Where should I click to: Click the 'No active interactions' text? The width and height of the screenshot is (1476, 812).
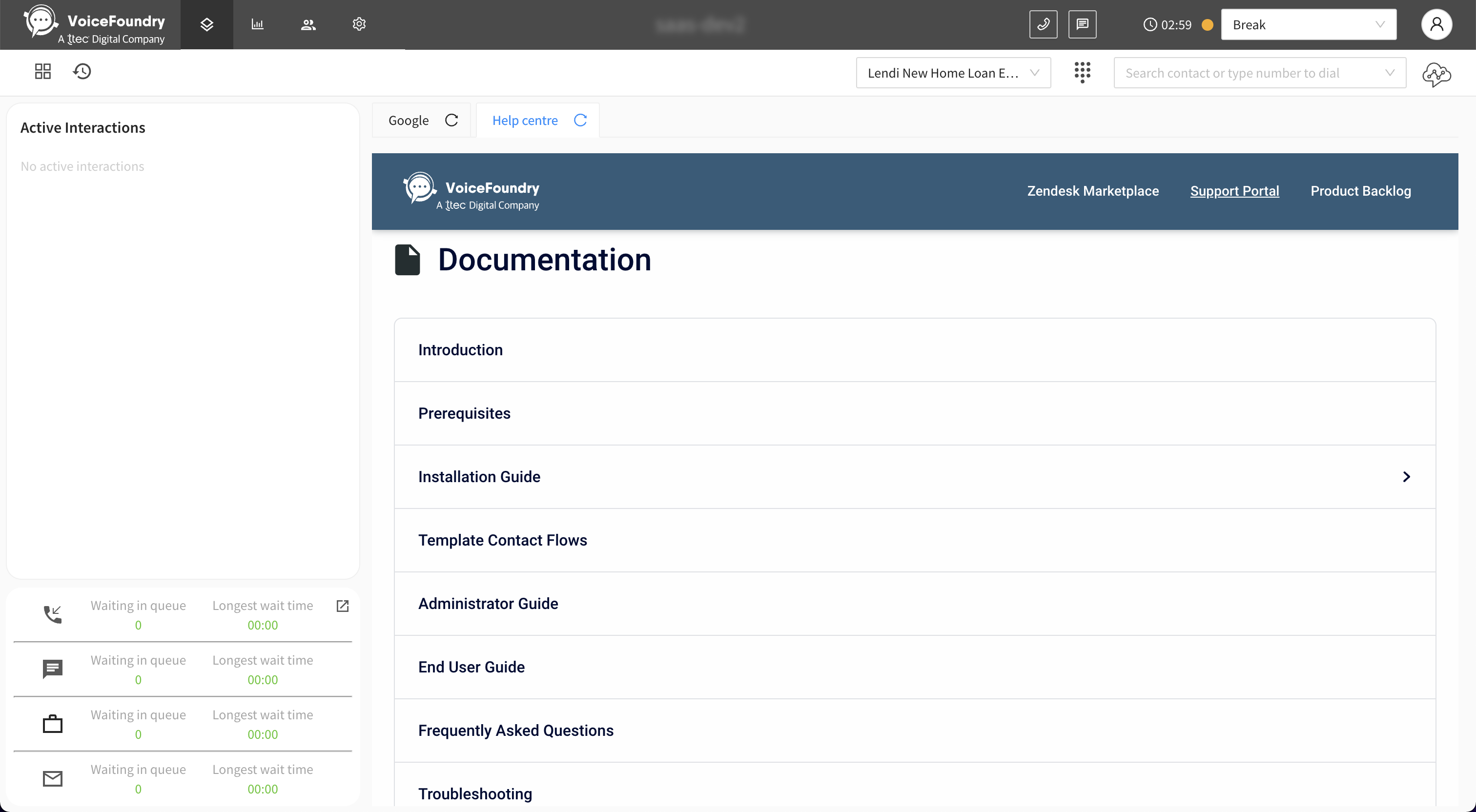[x=82, y=166]
